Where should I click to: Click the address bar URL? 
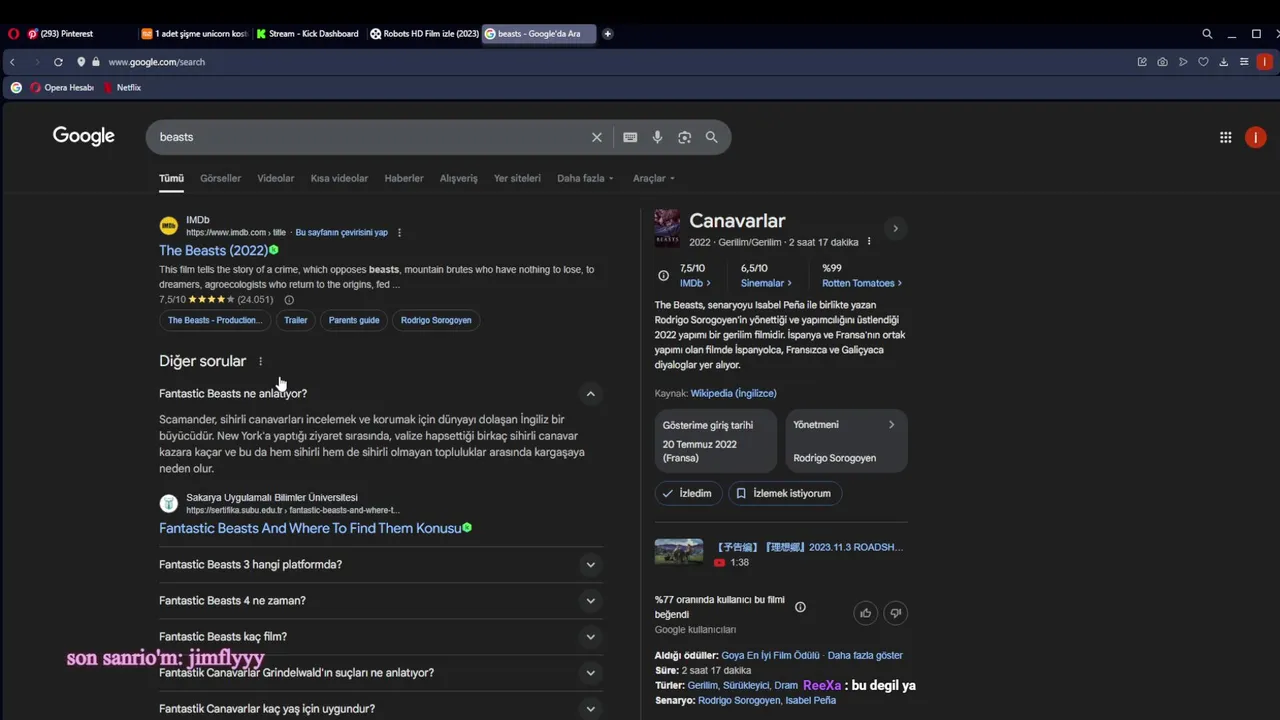pyautogui.click(x=156, y=62)
